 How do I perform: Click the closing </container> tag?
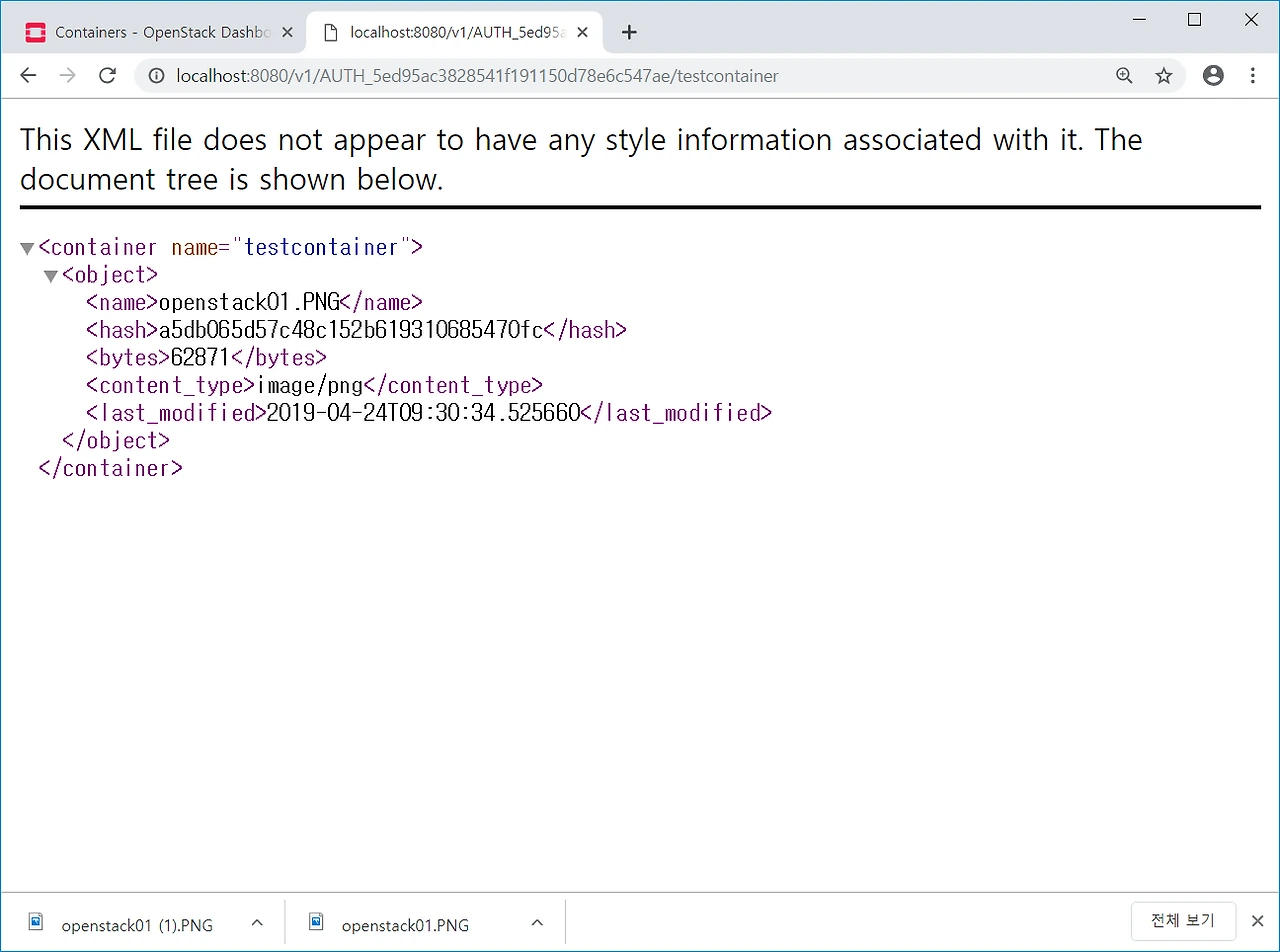click(110, 468)
